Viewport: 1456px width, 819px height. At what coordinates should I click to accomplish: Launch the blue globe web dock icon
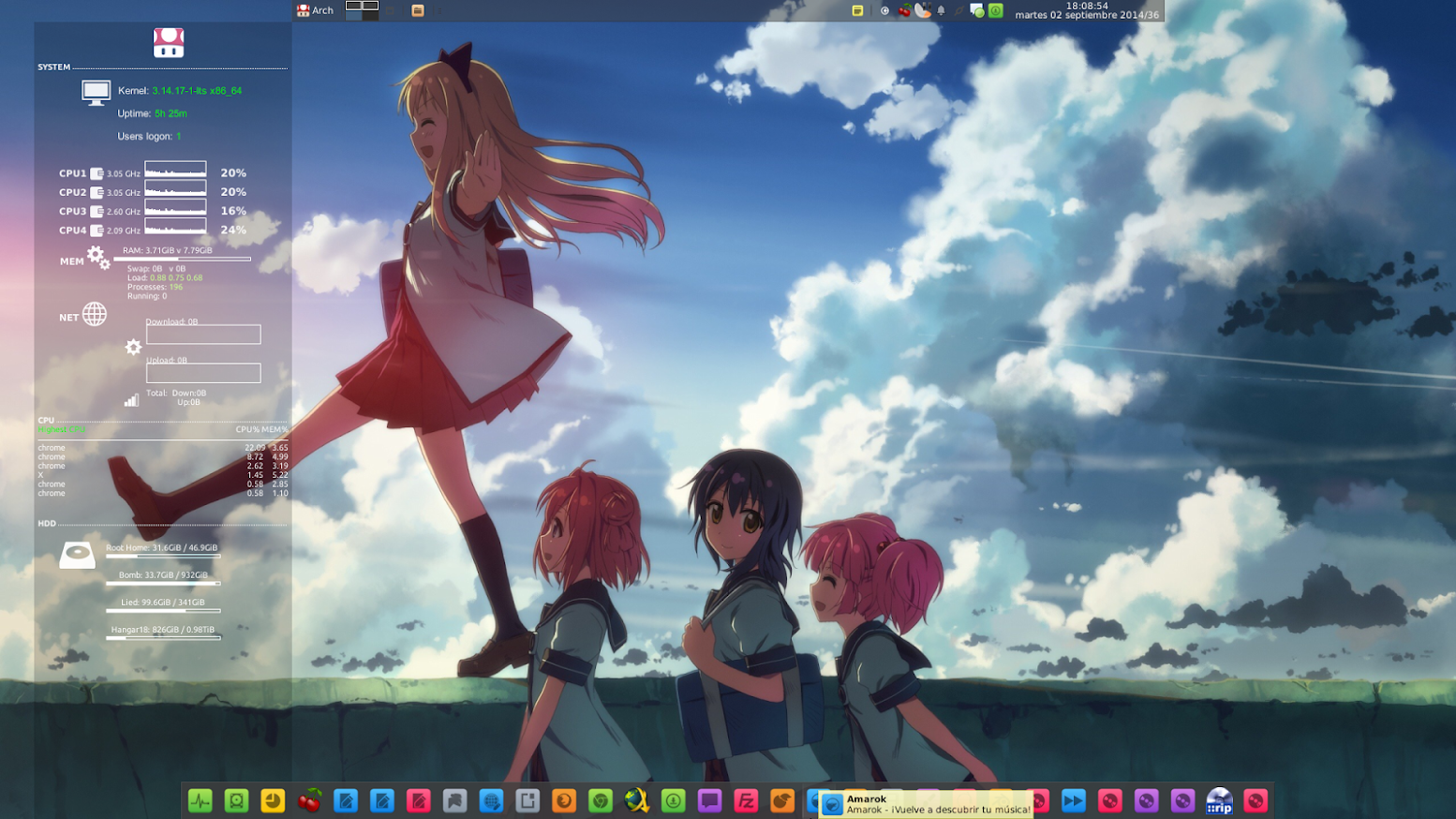[x=491, y=800]
